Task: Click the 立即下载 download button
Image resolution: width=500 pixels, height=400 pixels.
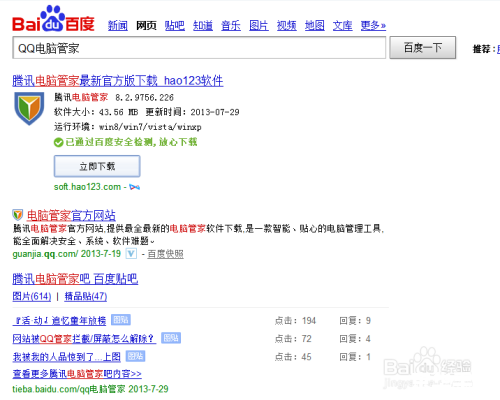Action: coord(97,166)
